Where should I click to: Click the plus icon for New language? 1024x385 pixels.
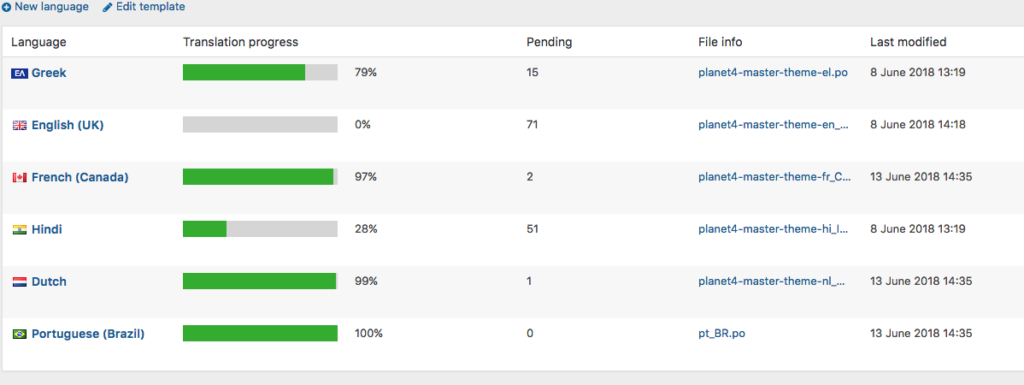[x=5, y=7]
